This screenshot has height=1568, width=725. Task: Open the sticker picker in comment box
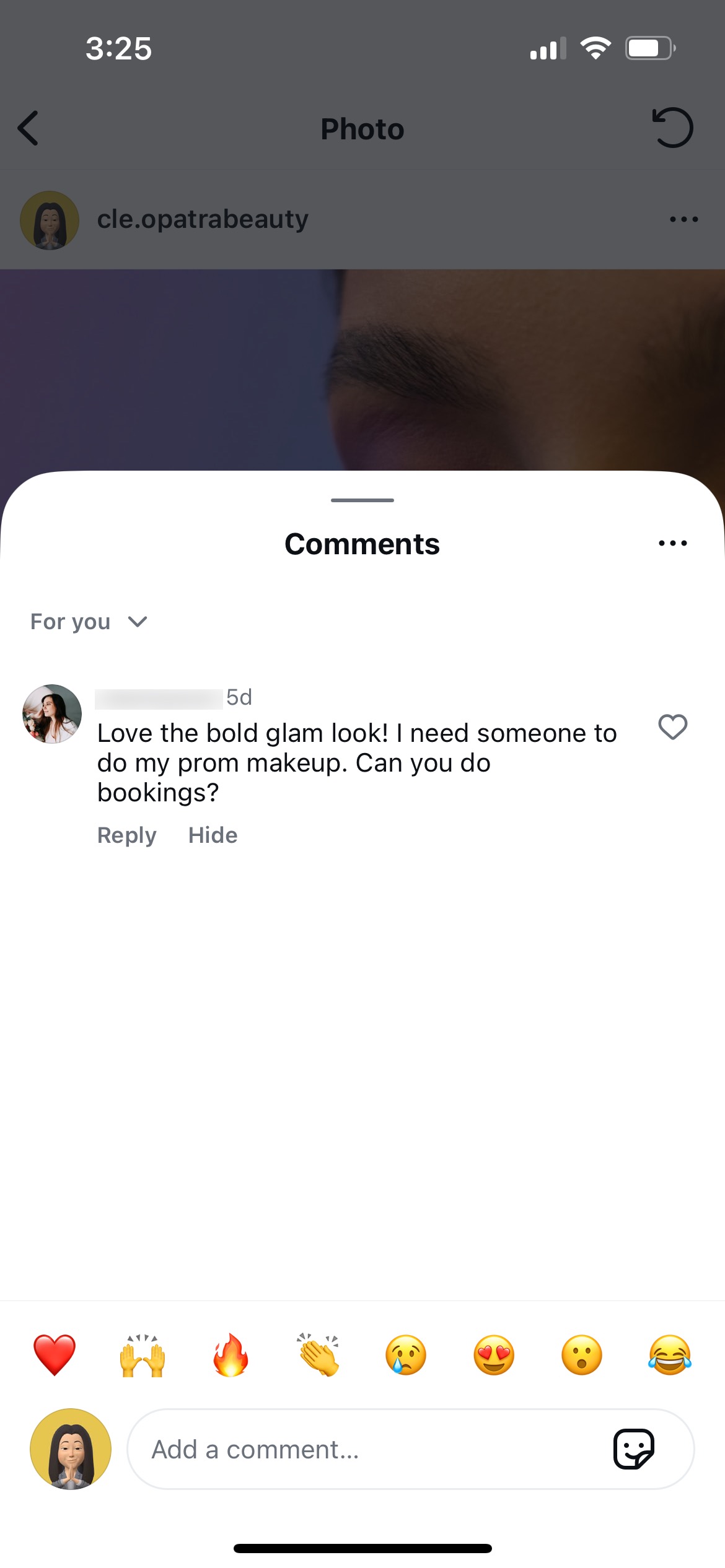tap(633, 1449)
